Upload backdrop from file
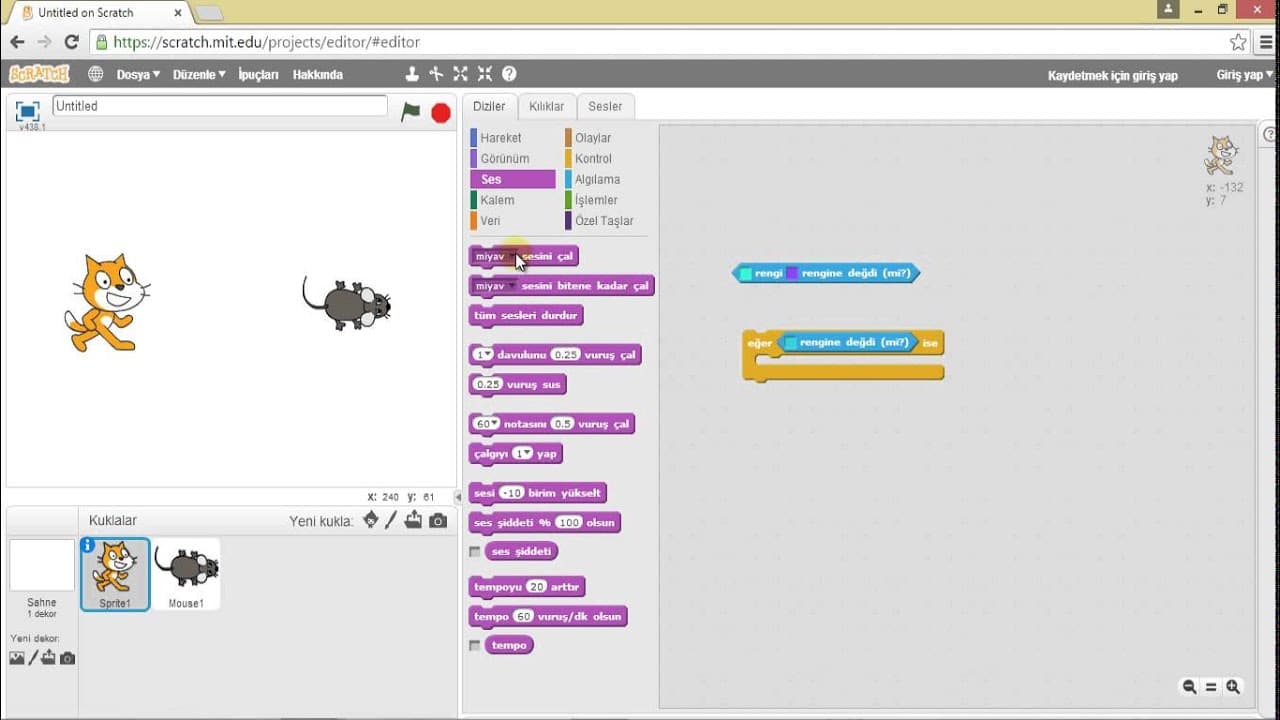 click(x=49, y=658)
